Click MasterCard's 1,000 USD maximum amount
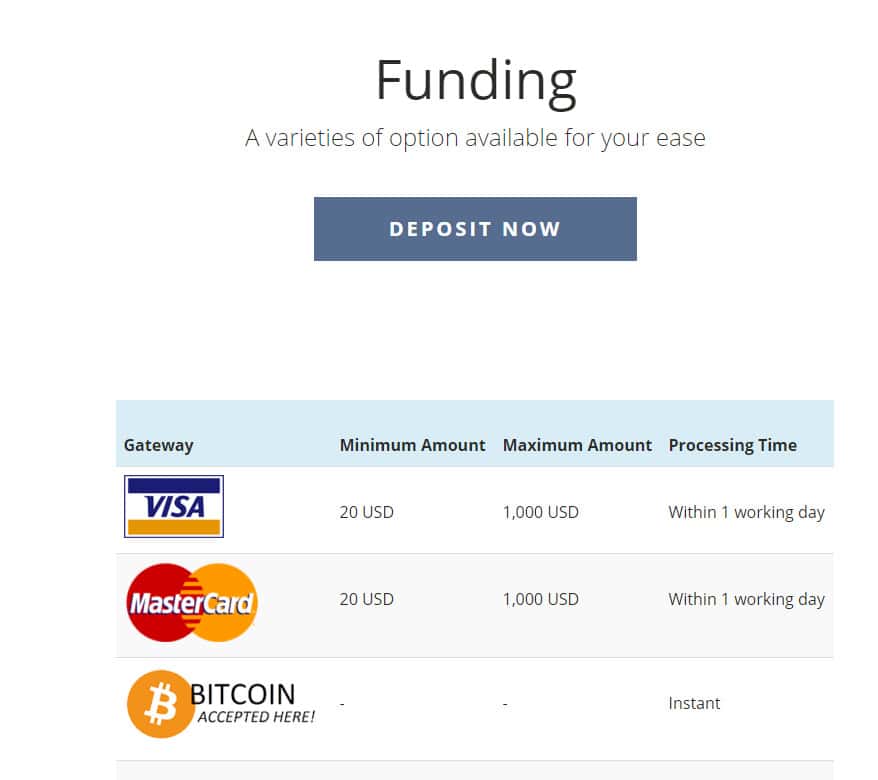Viewport: 878px width, 780px height. 540,599
